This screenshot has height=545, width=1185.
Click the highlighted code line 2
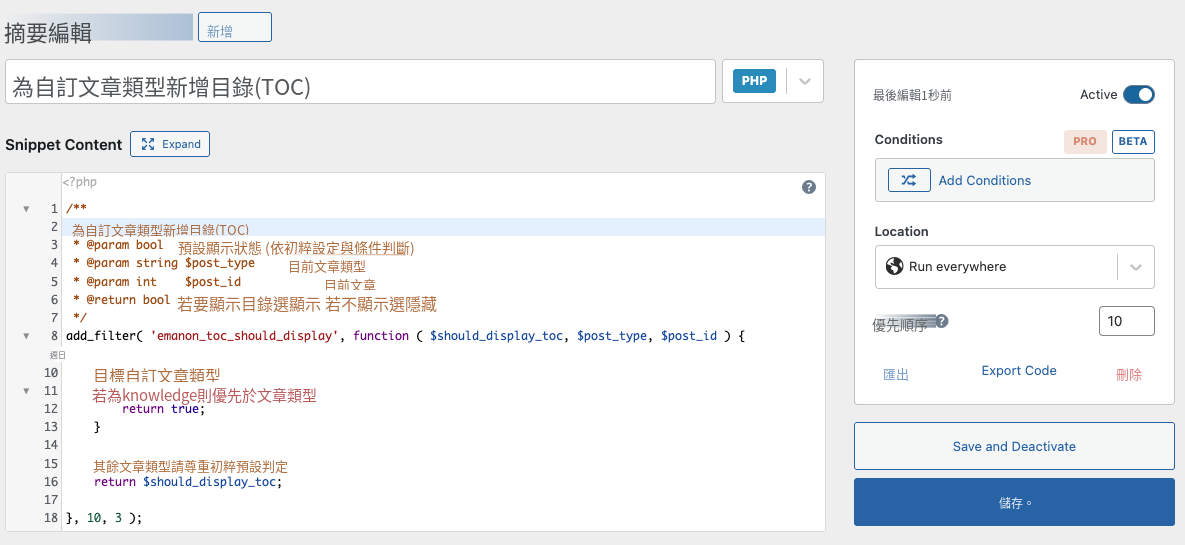pos(445,228)
